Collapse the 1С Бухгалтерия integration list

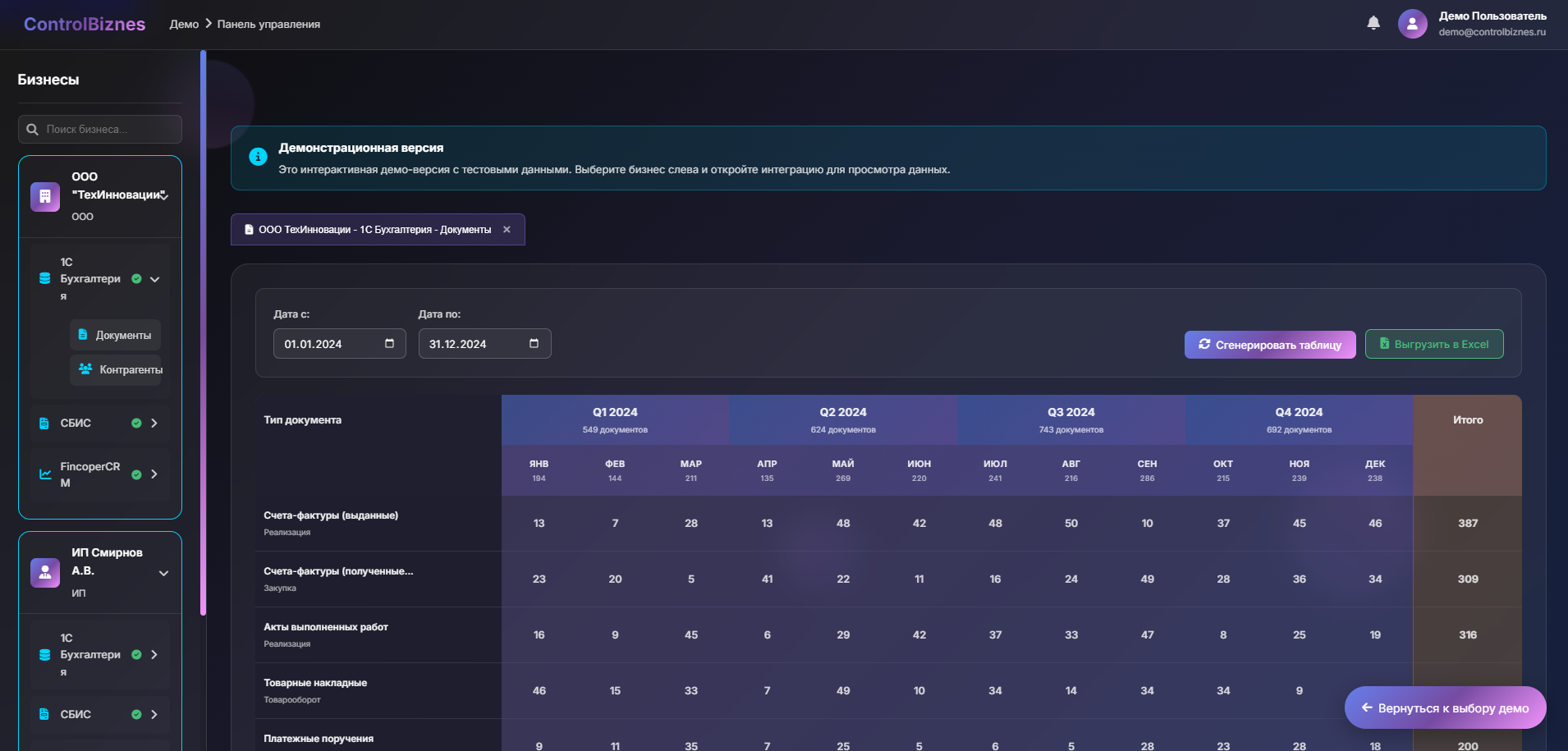tap(154, 279)
